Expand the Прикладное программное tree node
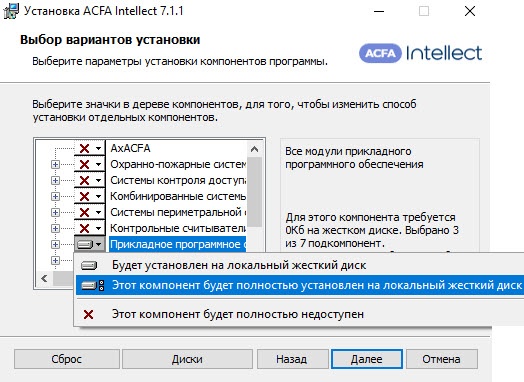Screen dimensions: 524x382 55,245
